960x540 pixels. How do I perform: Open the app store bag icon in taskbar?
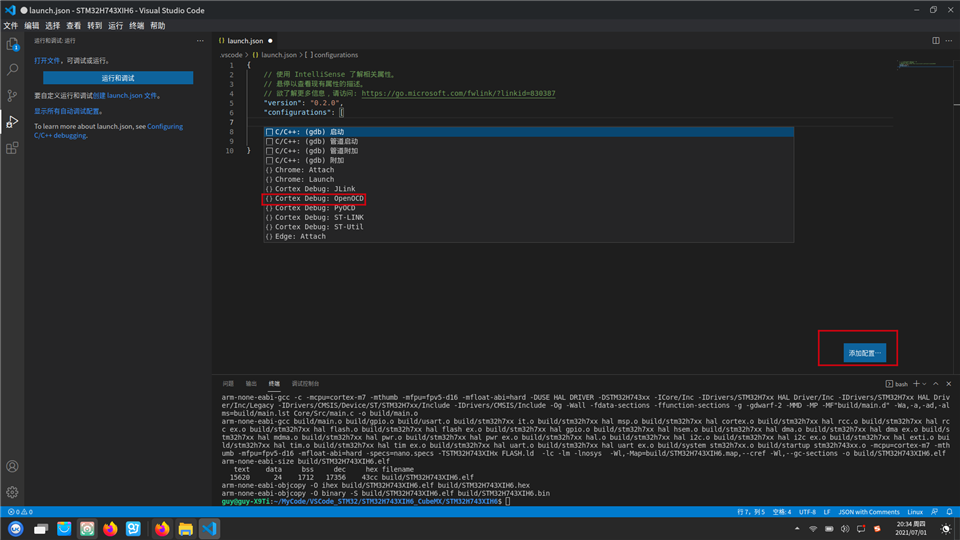coord(64,529)
